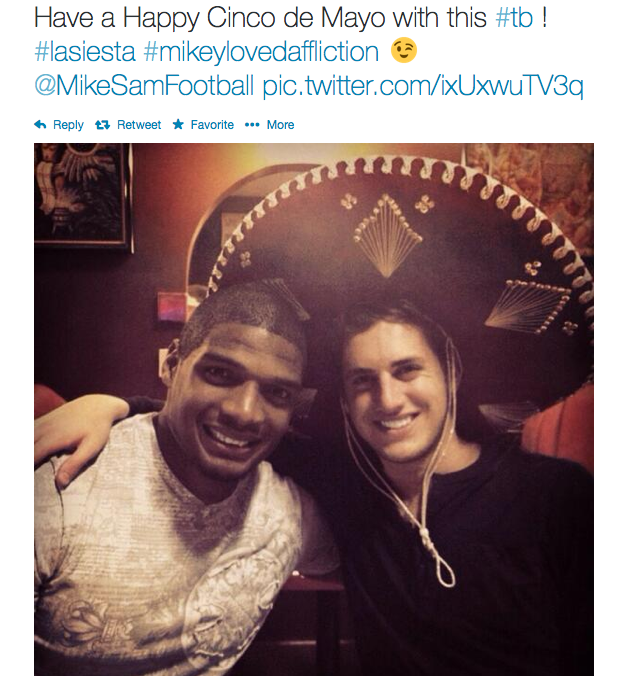This screenshot has height=676, width=623.
Task: Click the Reply text label
Action: click(68, 125)
